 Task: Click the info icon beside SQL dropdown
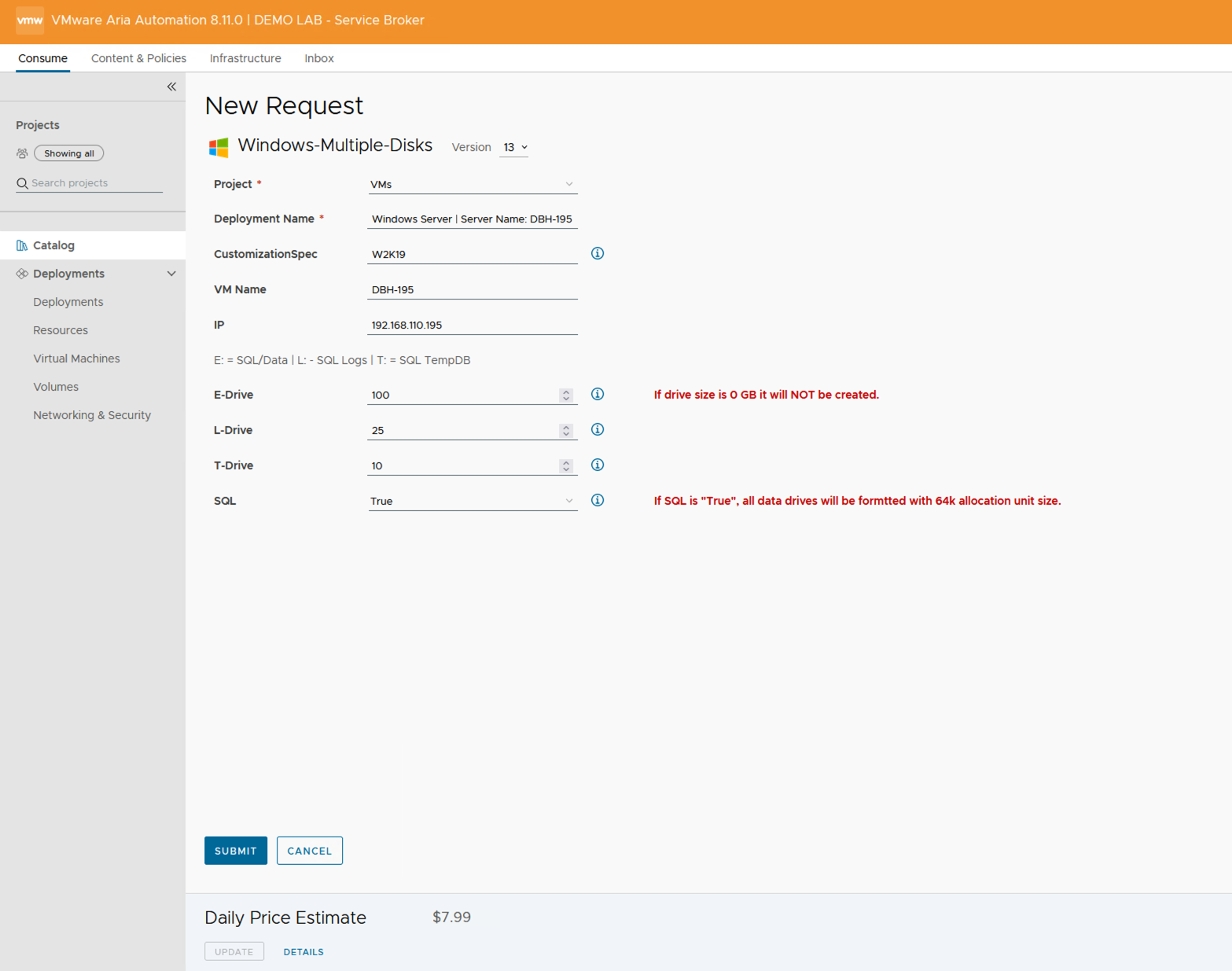[598, 500]
